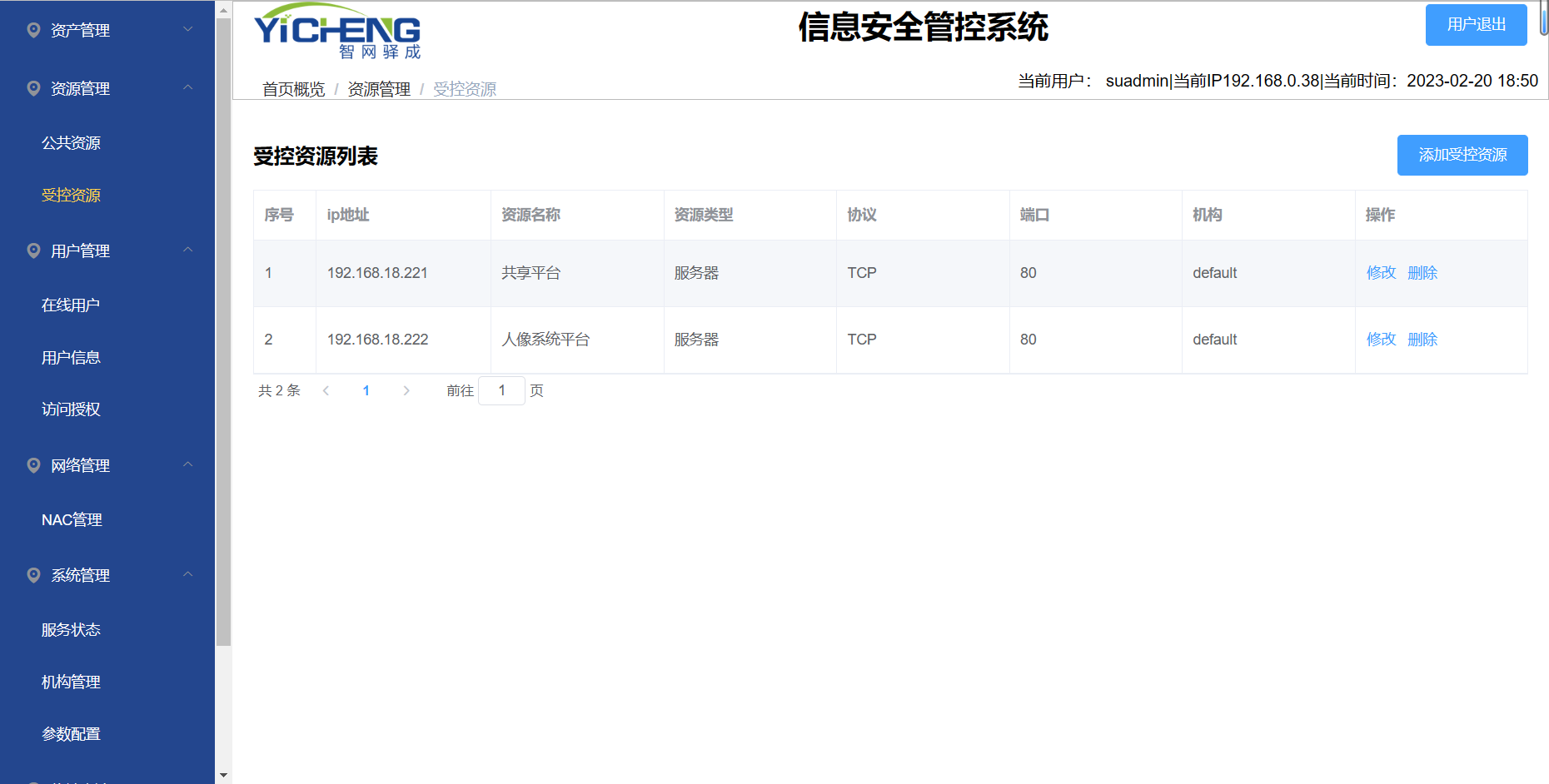
Task: Delete the 人像系统平台 resource row
Action: tap(1422, 340)
